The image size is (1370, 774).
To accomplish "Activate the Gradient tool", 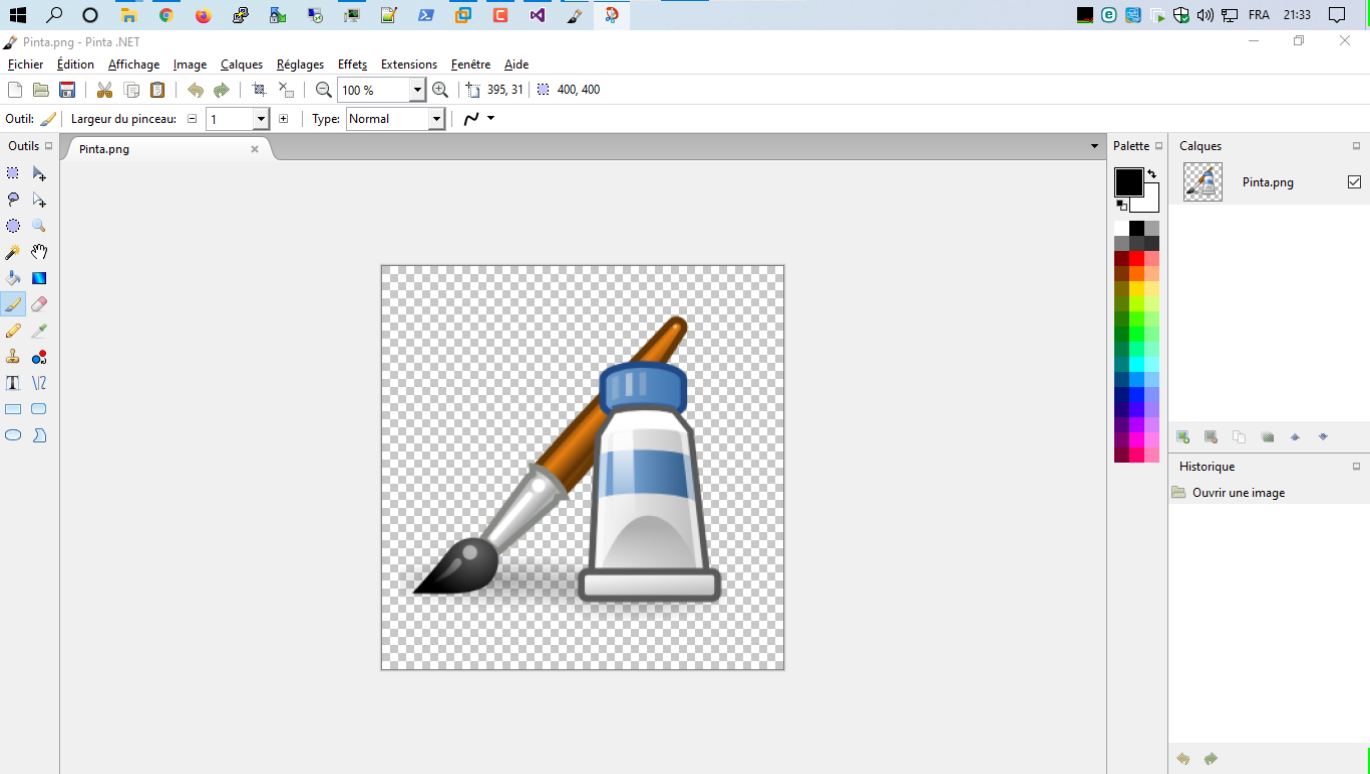I will point(39,278).
